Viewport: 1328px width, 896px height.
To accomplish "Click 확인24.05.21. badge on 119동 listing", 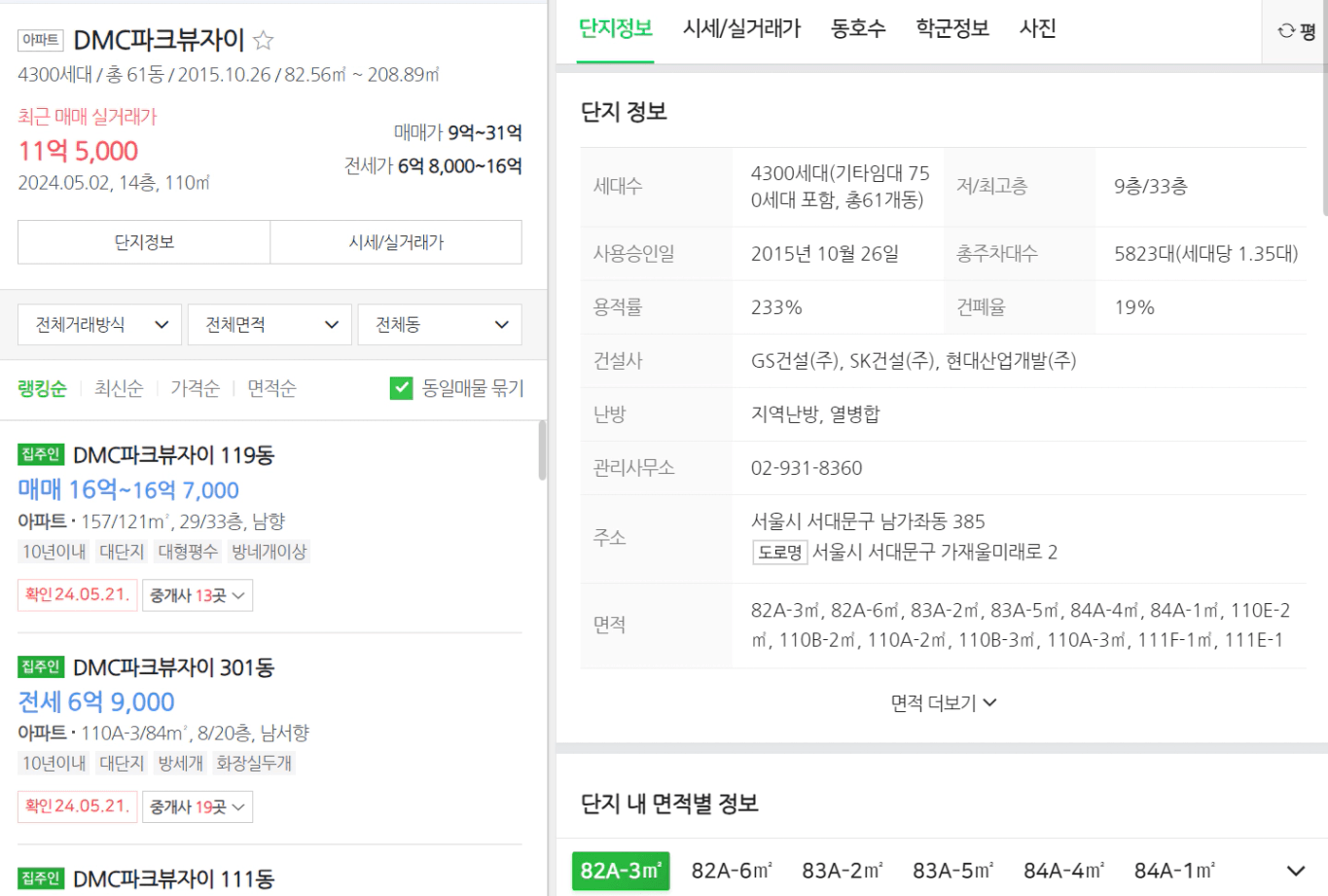I will coord(78,594).
